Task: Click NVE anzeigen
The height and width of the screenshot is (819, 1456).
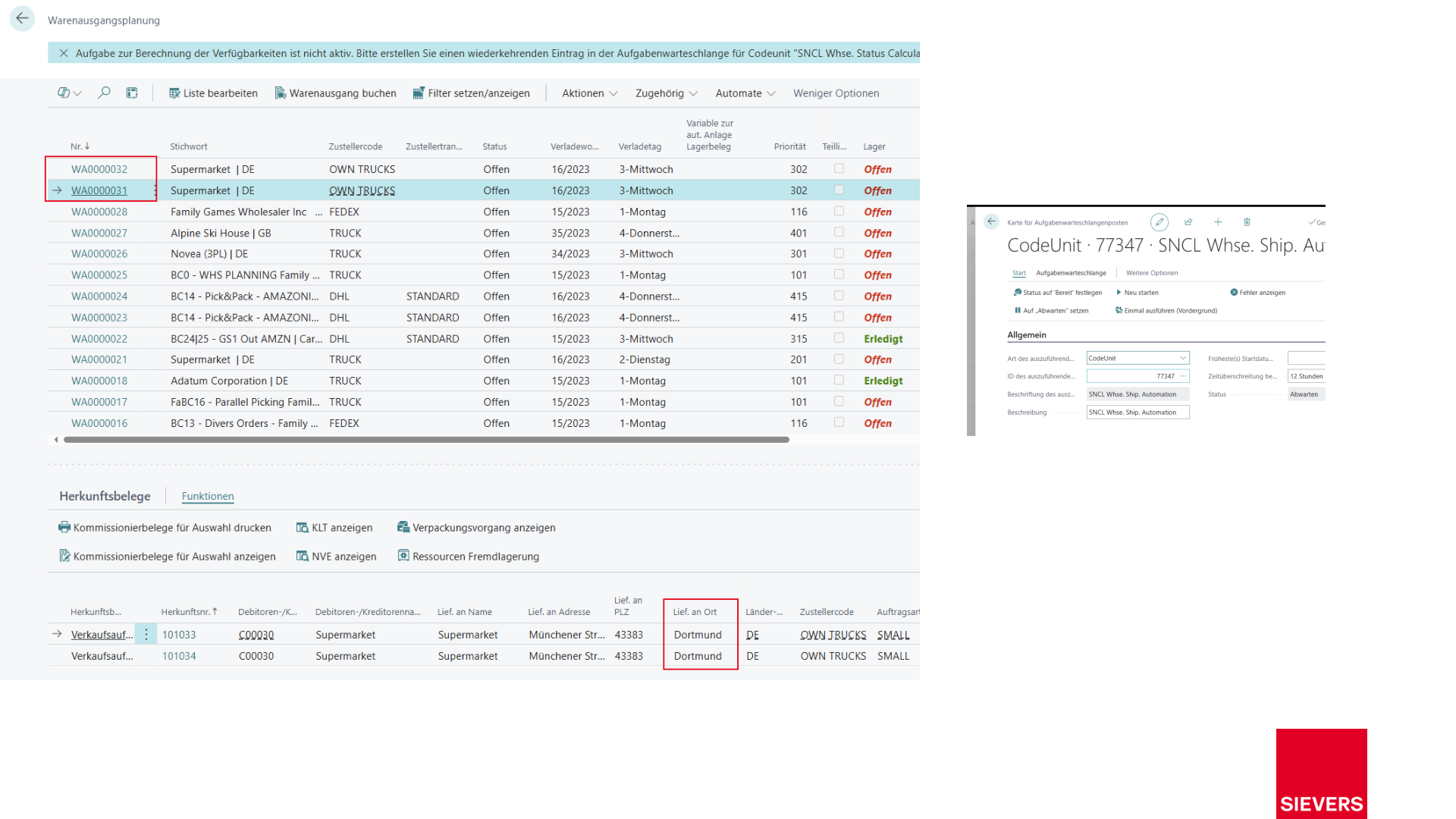Action: pyautogui.click(x=336, y=557)
